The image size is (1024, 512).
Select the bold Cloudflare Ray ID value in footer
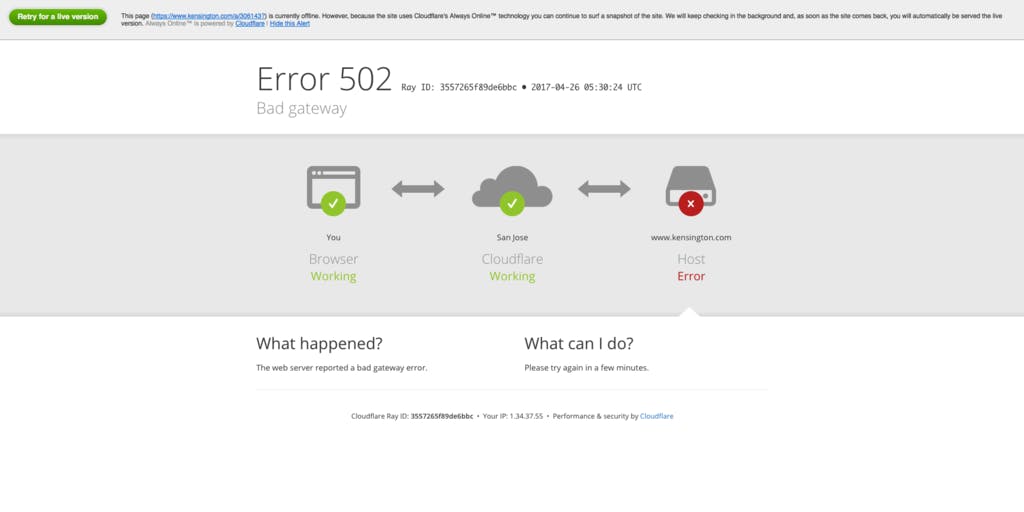click(441, 416)
